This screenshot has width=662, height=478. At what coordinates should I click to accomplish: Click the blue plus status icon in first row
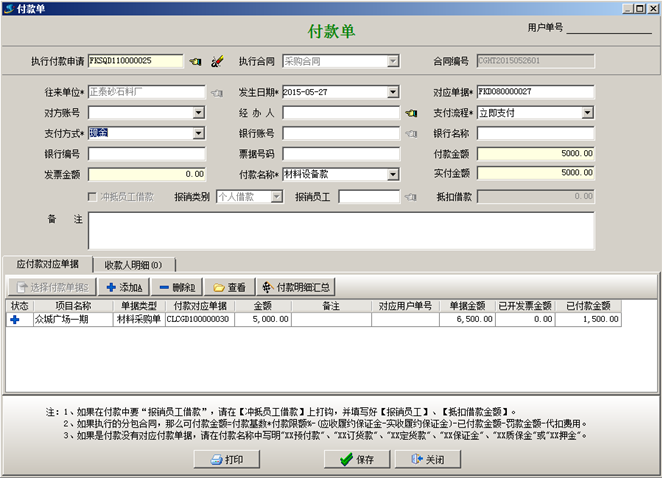coord(15,320)
